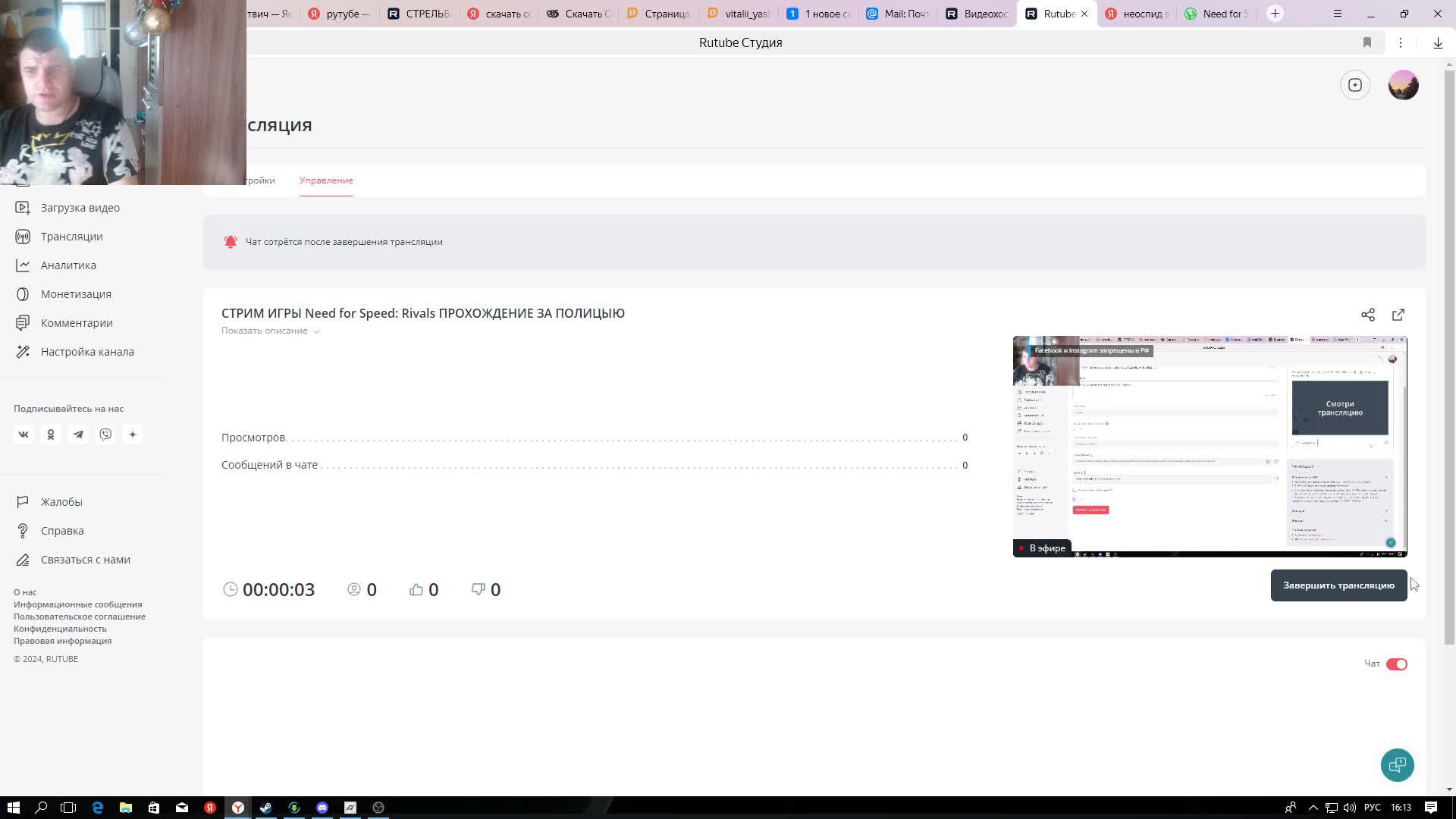Open Steam from the Windows taskbar
1456x819 pixels.
[x=266, y=808]
